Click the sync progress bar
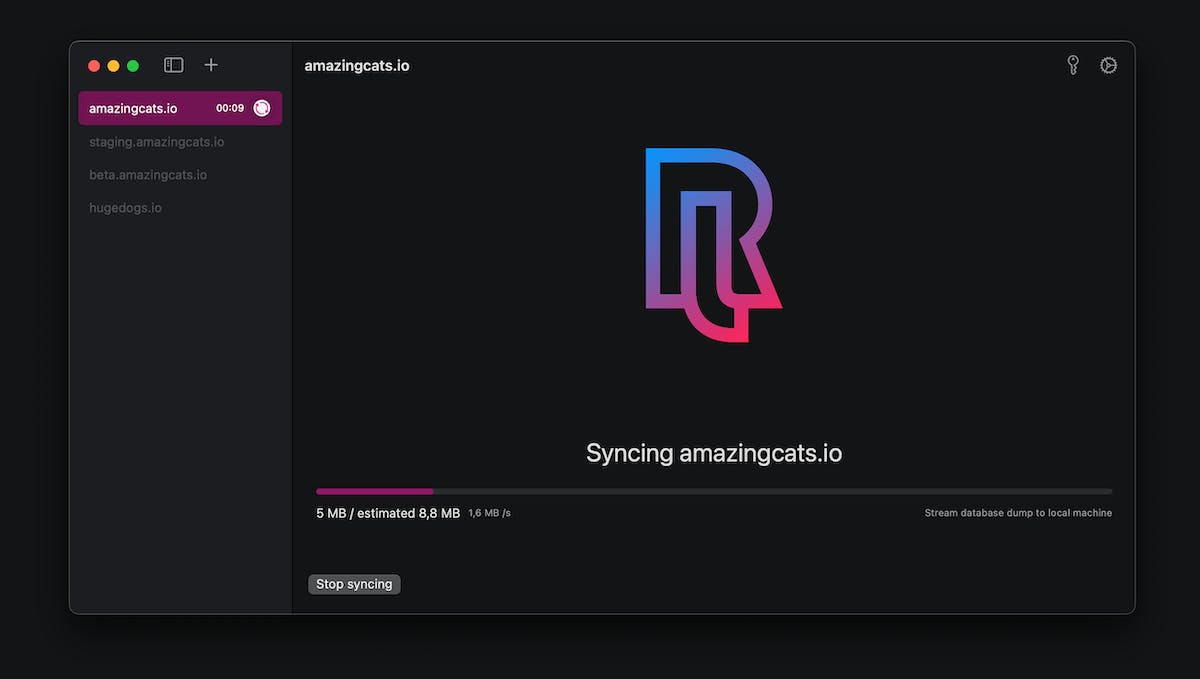 (714, 491)
